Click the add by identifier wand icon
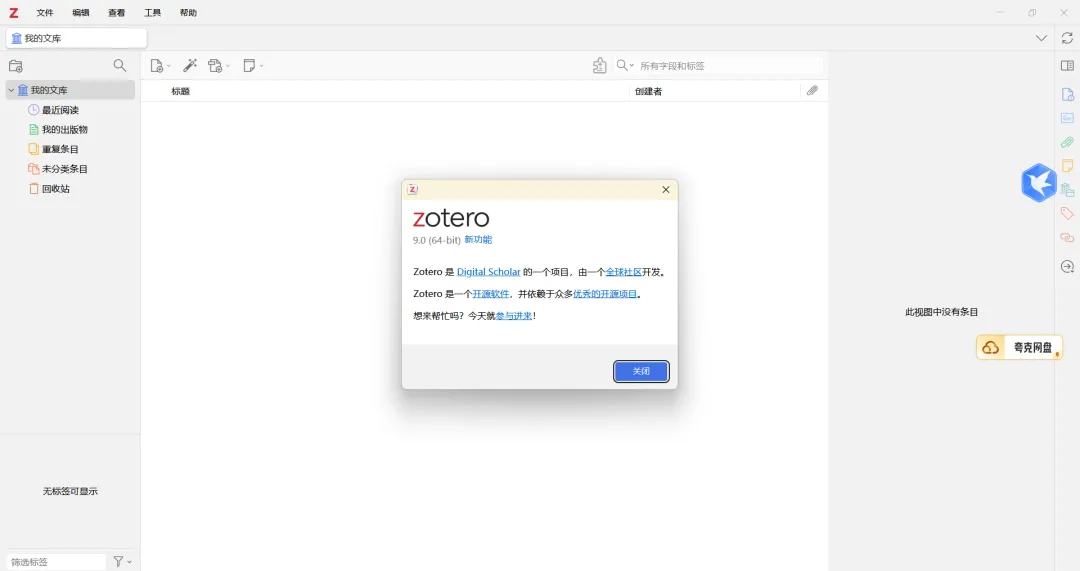 pos(189,65)
